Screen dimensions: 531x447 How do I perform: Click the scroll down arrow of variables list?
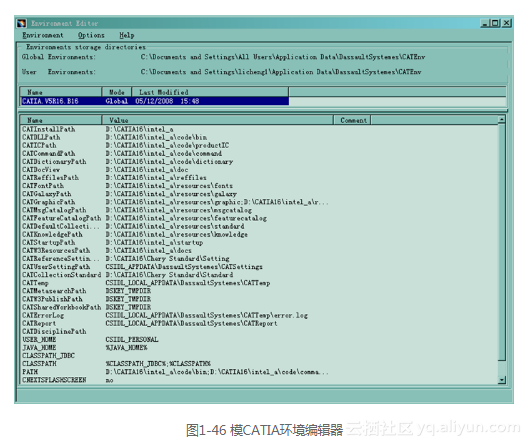[502, 380]
